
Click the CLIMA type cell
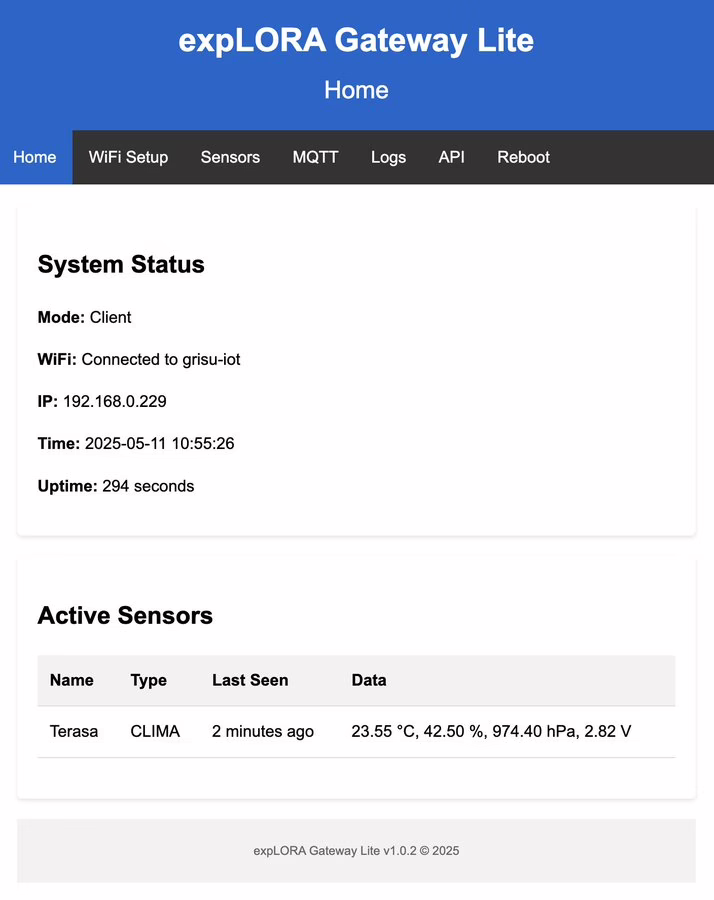click(x=155, y=731)
